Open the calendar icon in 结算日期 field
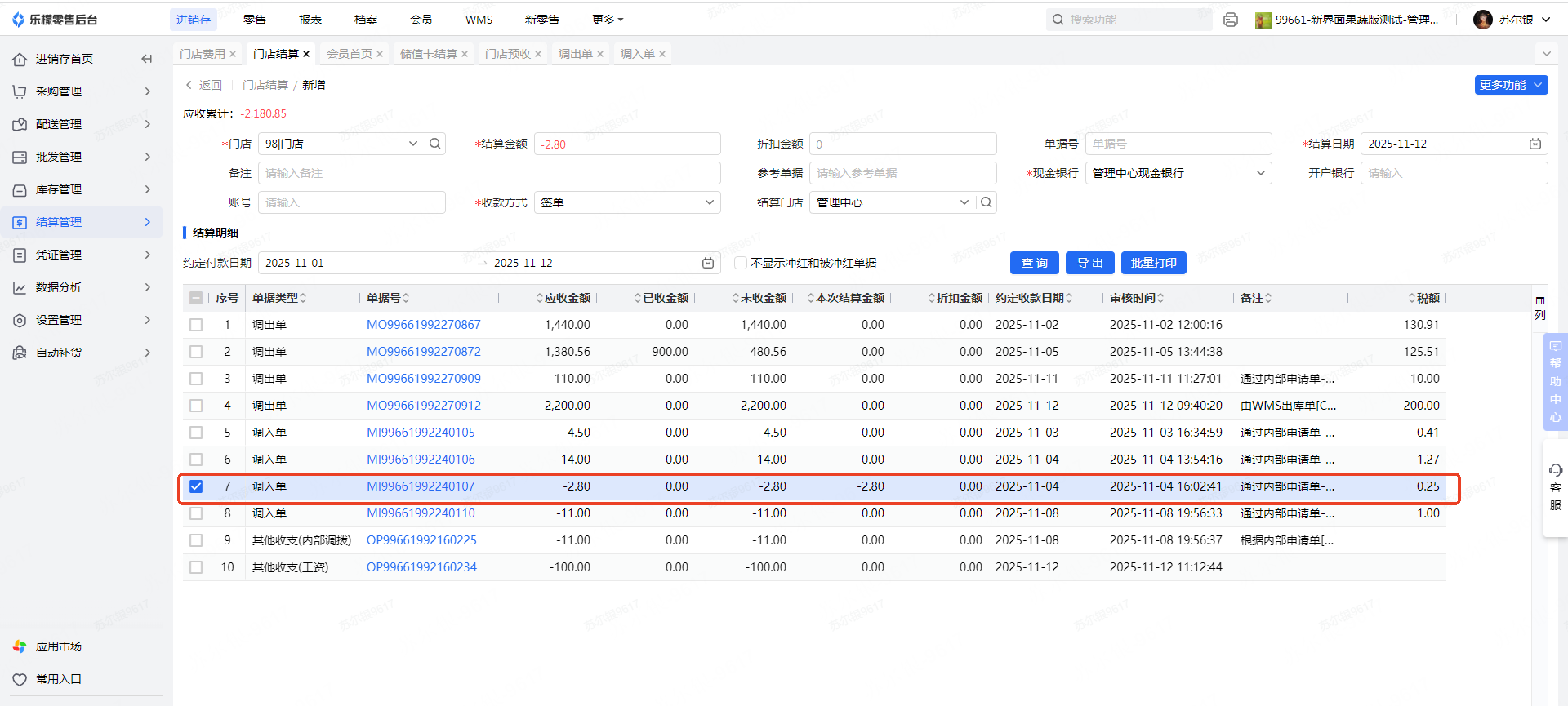Image resolution: width=1568 pixels, height=706 pixels. (x=1535, y=144)
